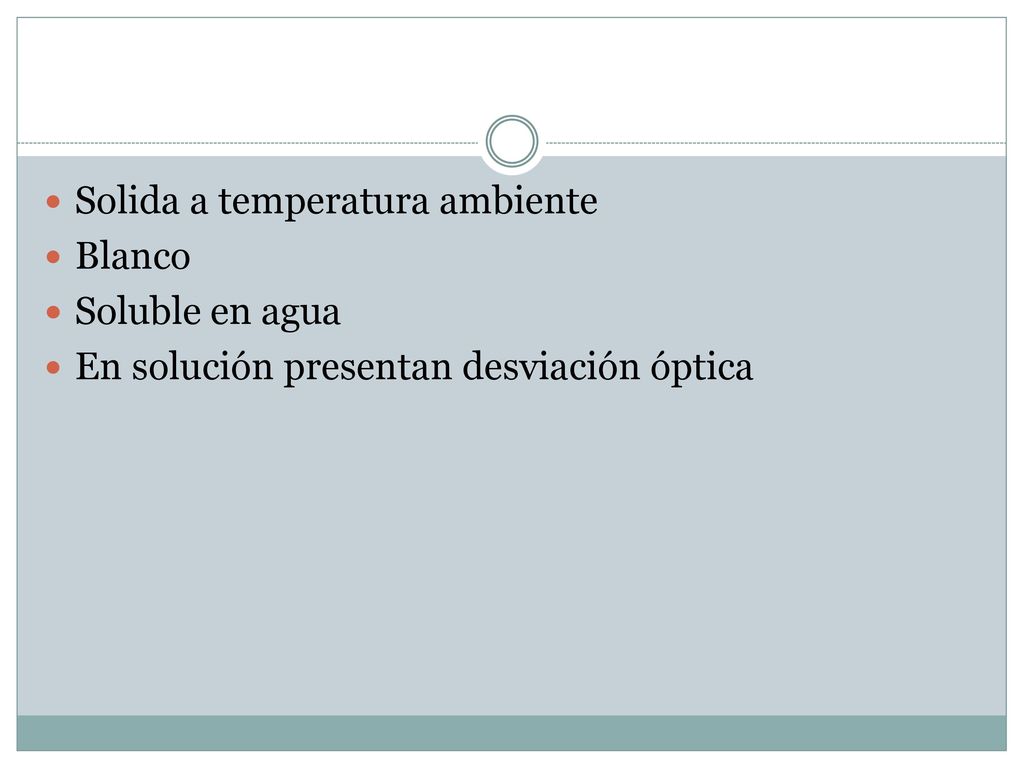Select the word 'agua'
Image resolution: width=1024 pixels, height=768 pixels.
[301, 314]
